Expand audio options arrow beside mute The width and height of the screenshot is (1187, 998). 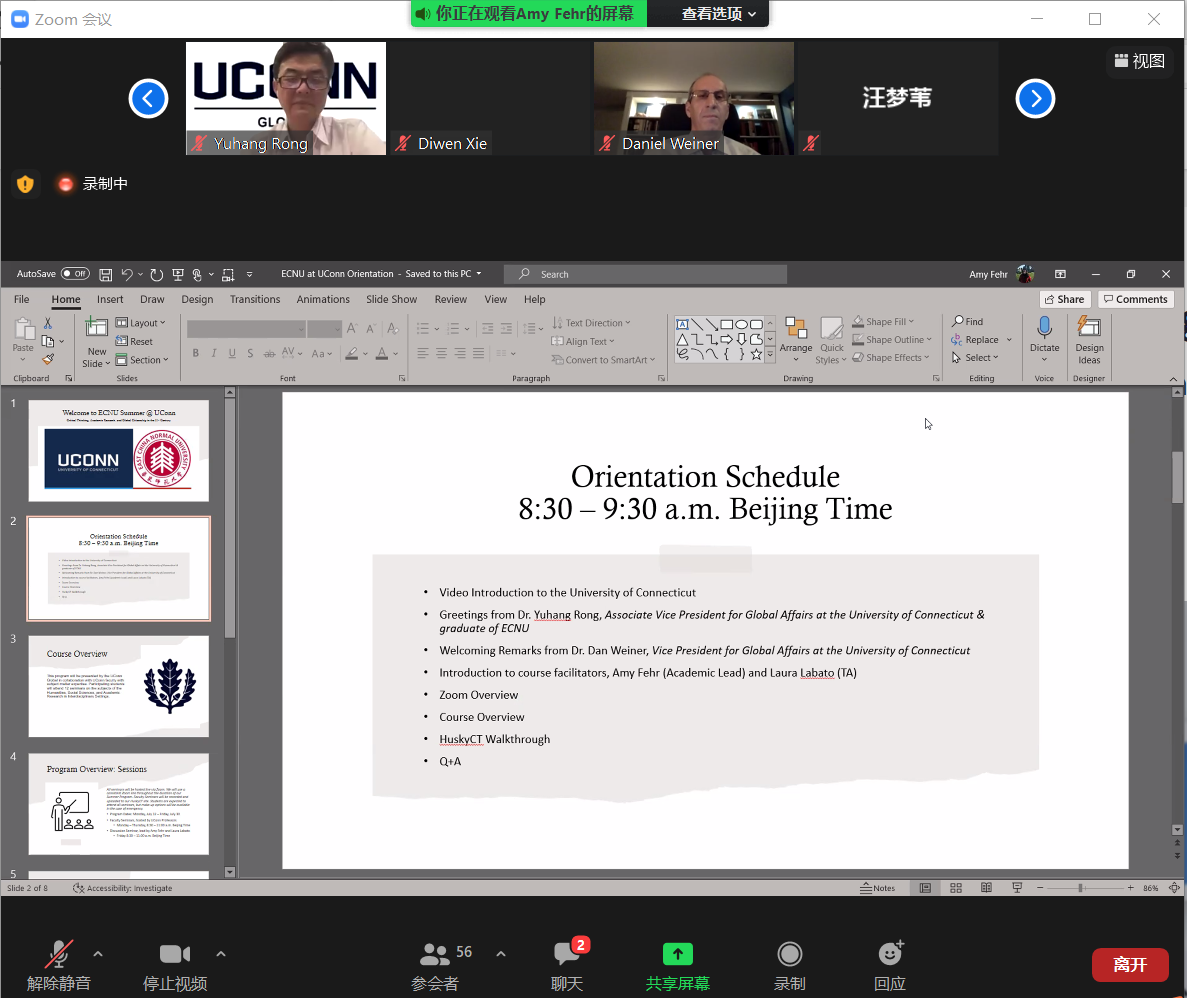(98, 954)
